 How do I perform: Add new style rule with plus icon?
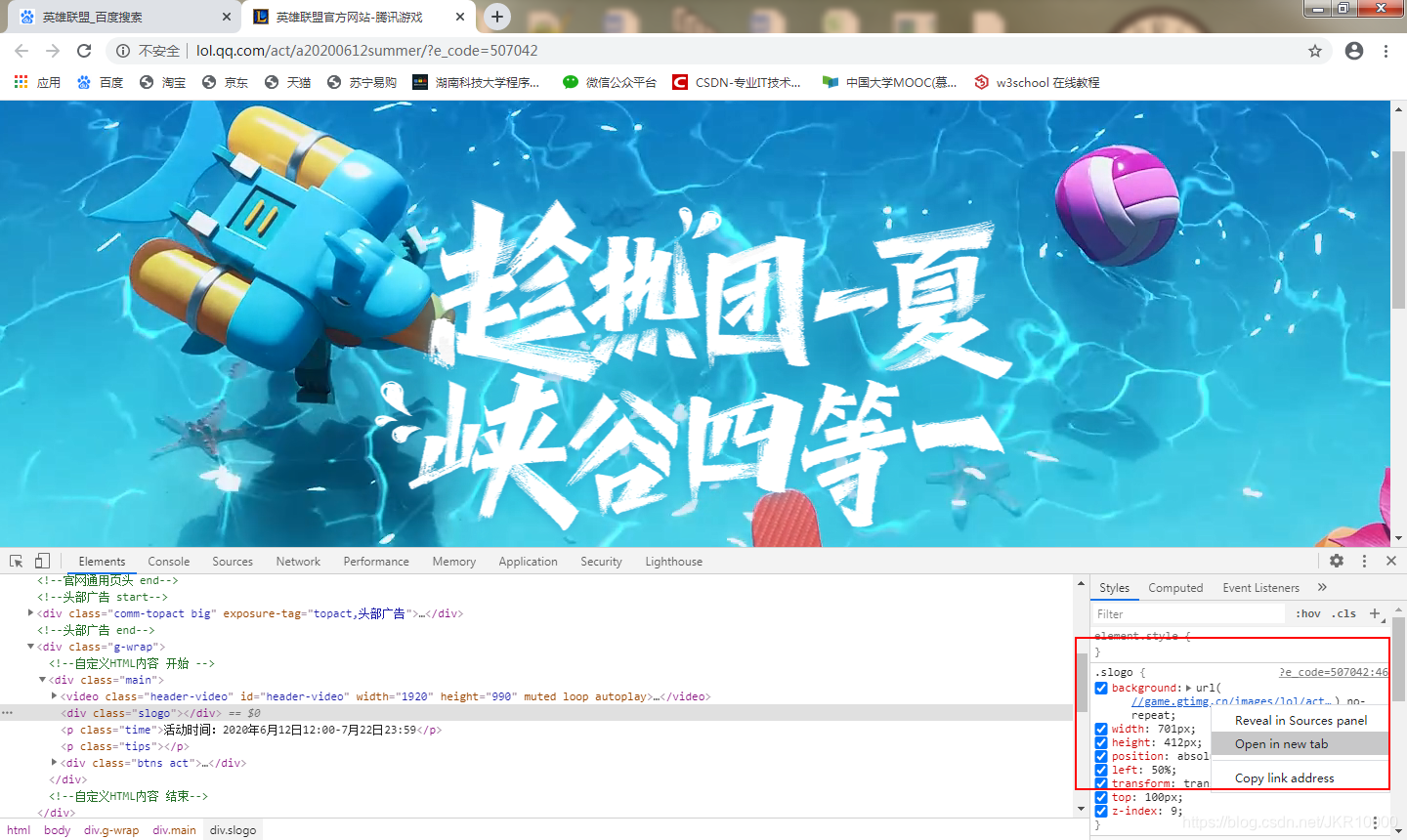pos(1375,613)
